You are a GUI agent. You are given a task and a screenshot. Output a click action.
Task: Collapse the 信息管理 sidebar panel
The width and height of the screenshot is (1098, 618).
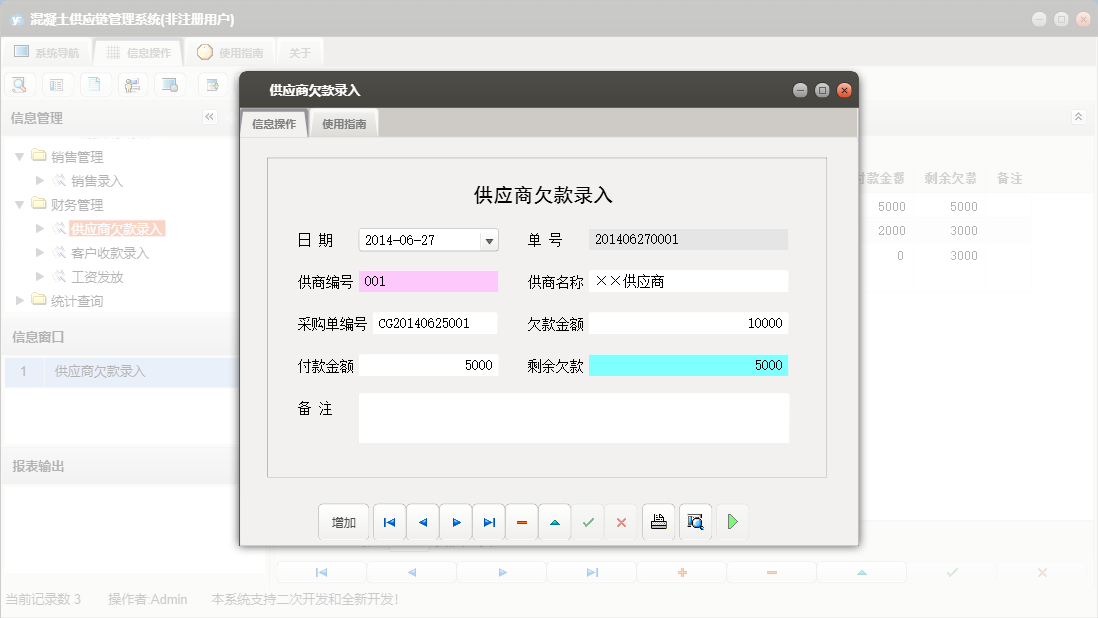click(x=210, y=117)
